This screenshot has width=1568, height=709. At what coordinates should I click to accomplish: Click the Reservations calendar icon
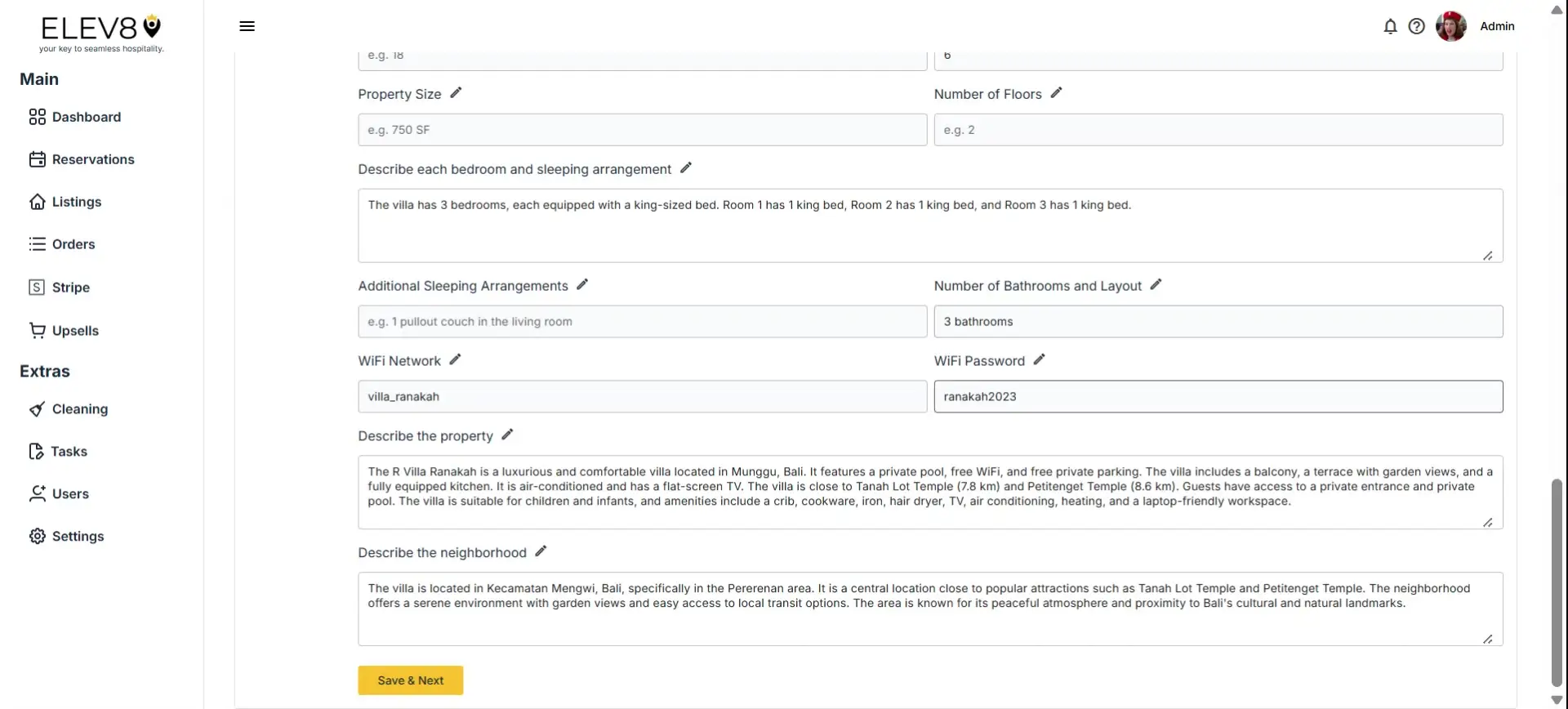click(37, 159)
